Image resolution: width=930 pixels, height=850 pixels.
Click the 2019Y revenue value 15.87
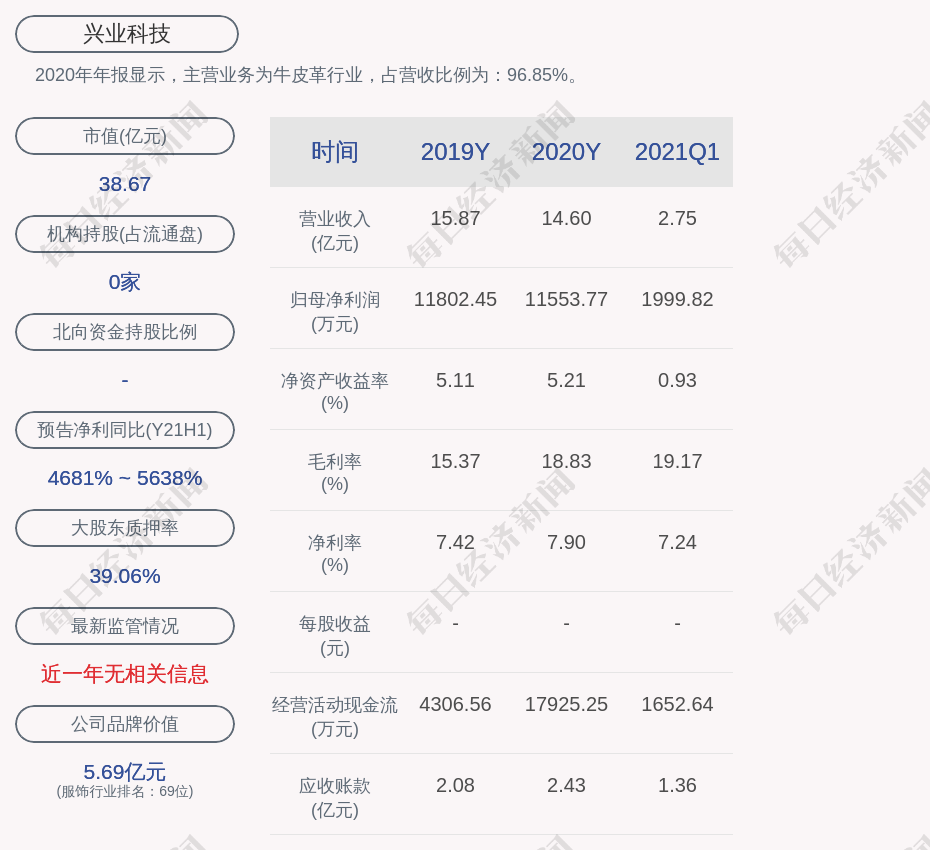[455, 218]
